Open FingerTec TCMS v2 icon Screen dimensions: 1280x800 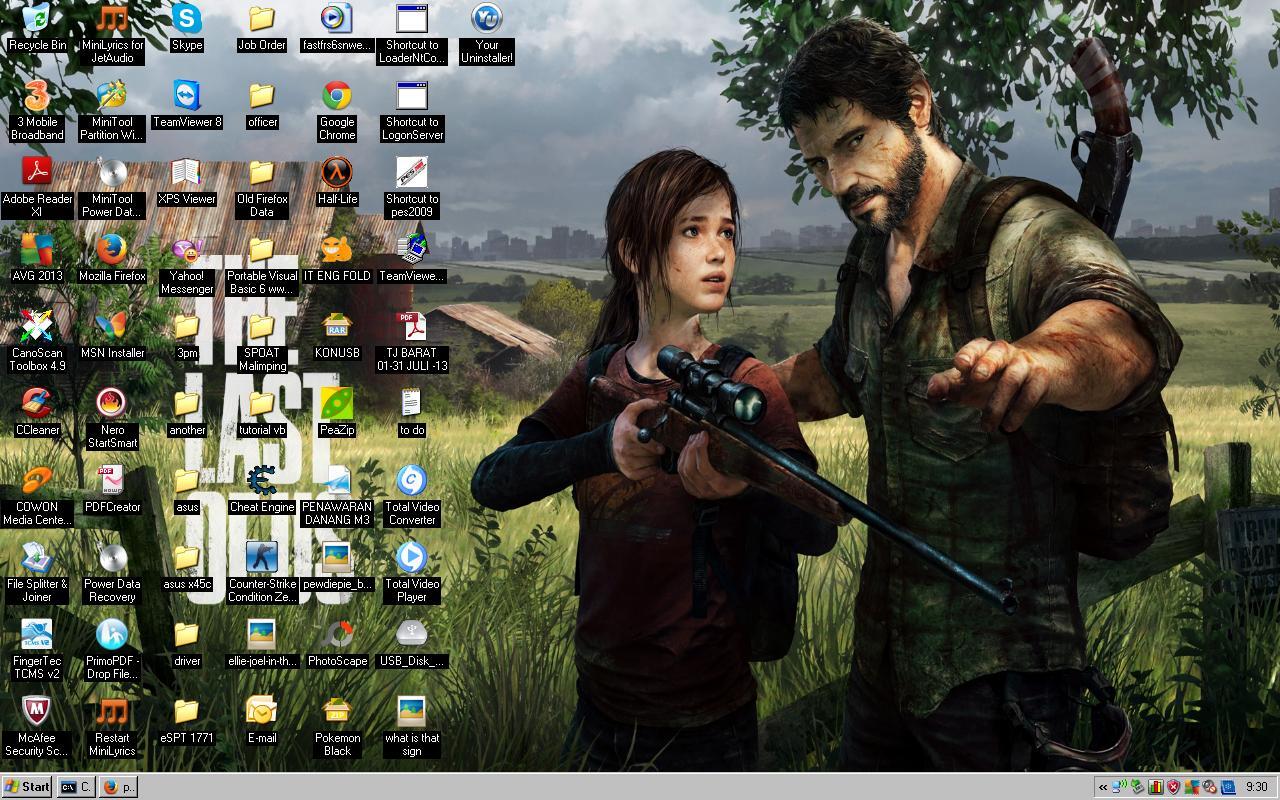pyautogui.click(x=37, y=634)
